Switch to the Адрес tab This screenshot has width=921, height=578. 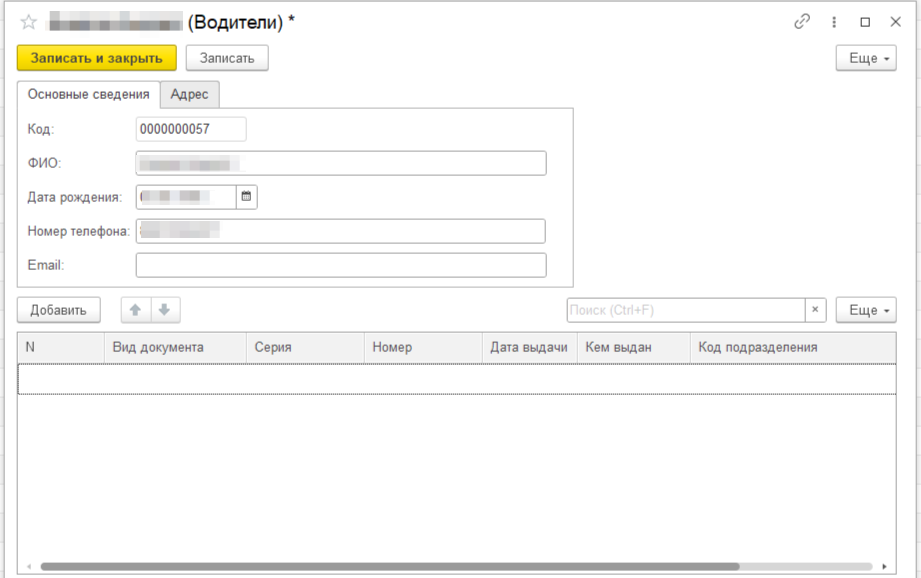pyautogui.click(x=189, y=94)
